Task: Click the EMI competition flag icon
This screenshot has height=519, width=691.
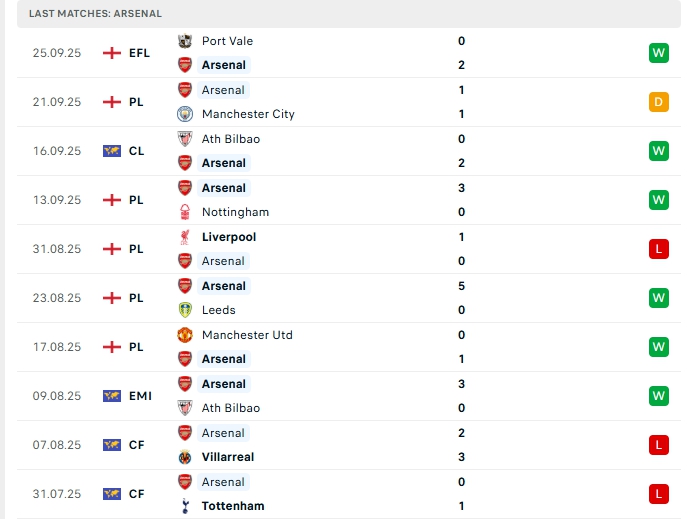Action: (112, 396)
